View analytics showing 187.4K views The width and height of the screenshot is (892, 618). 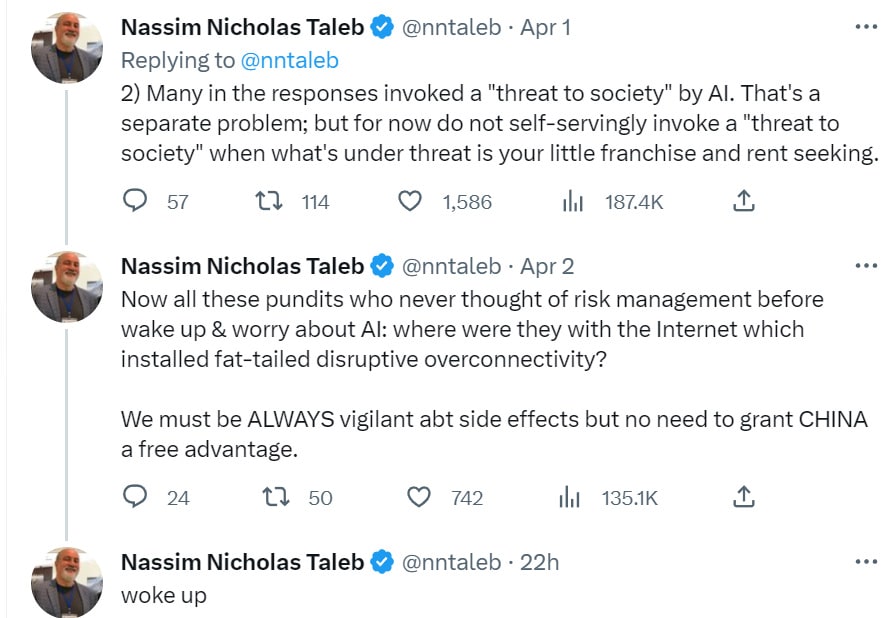[x=572, y=202]
